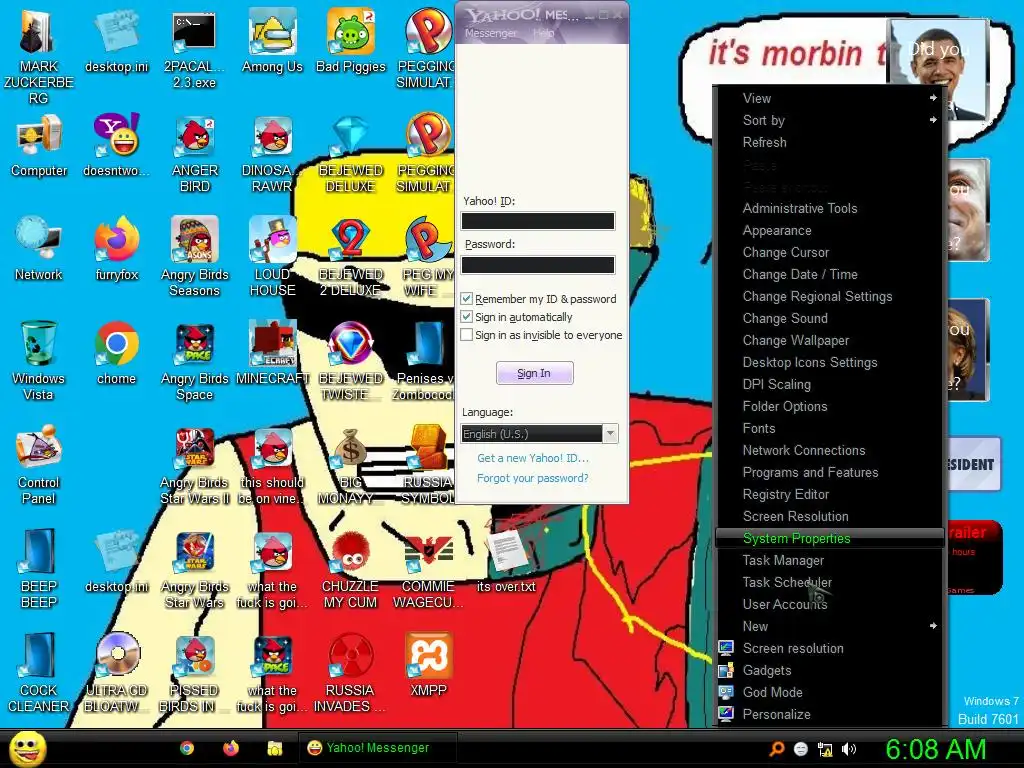Choose Folder Options from context menu
This screenshot has height=768, width=1024.
(830, 406)
